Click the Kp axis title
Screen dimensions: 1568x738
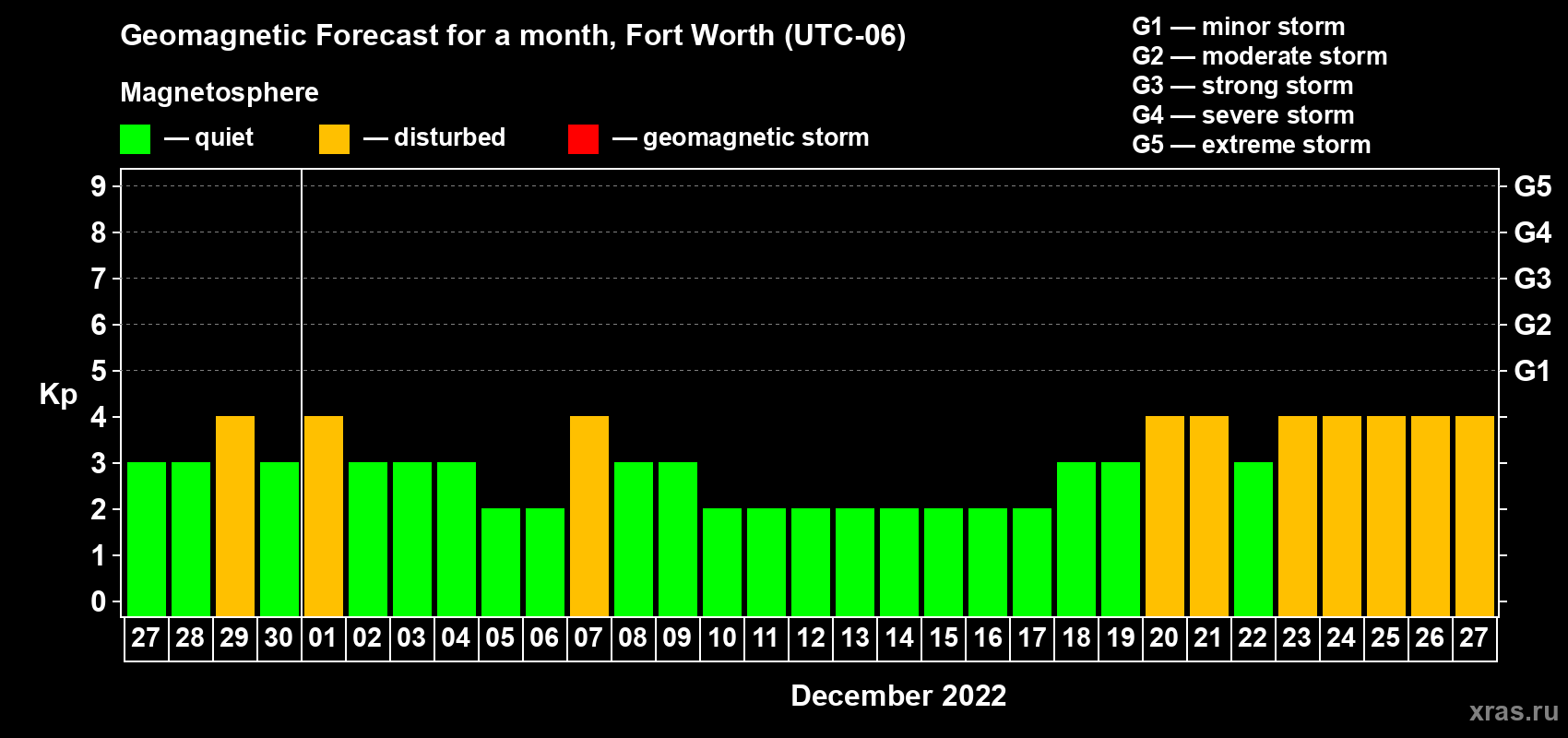coord(58,395)
